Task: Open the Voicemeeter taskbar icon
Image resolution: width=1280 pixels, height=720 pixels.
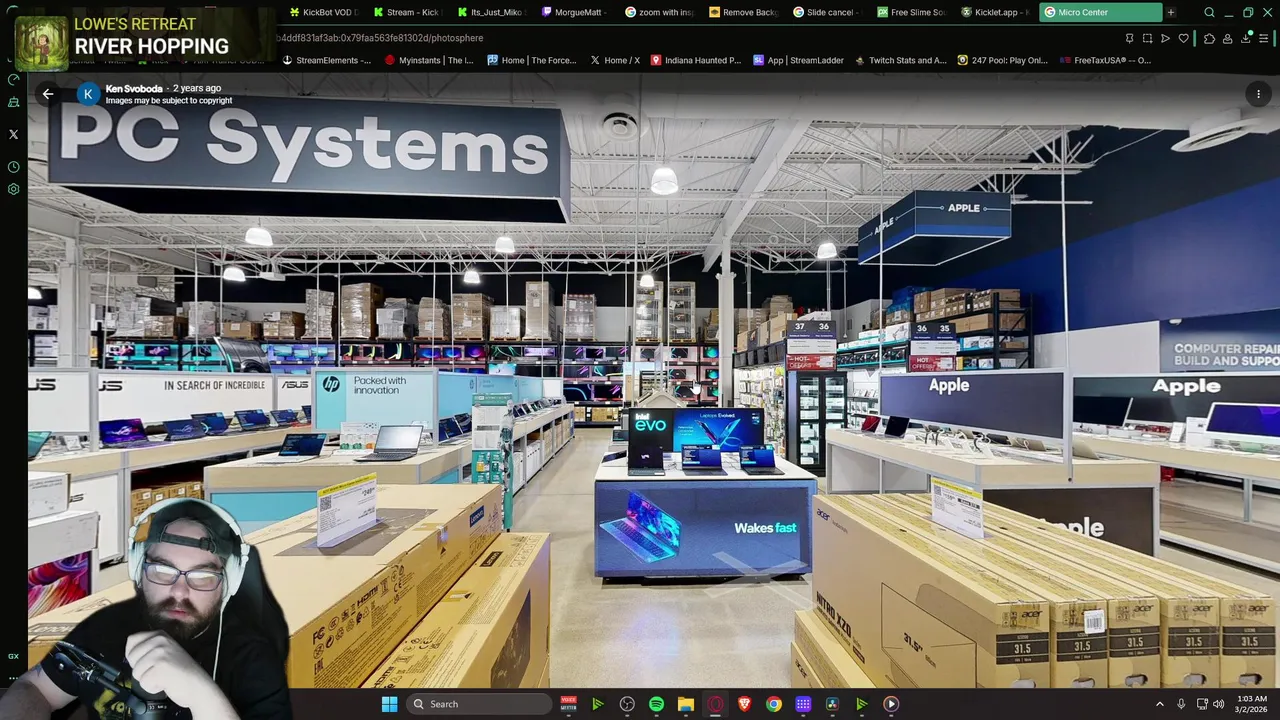Action: point(568,704)
